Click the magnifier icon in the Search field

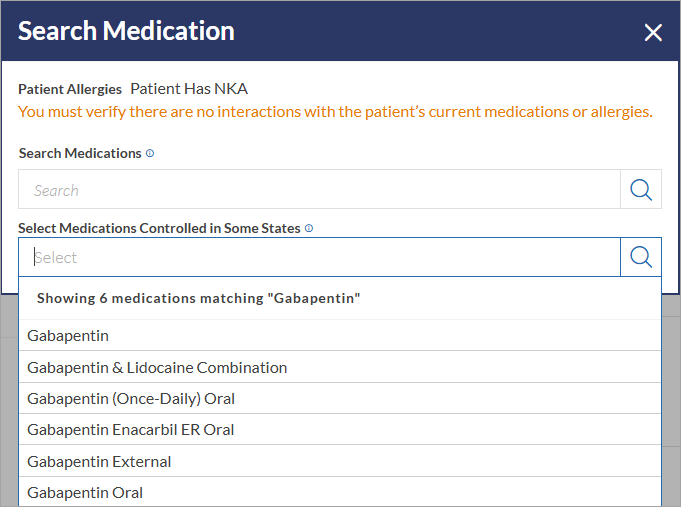pos(641,189)
